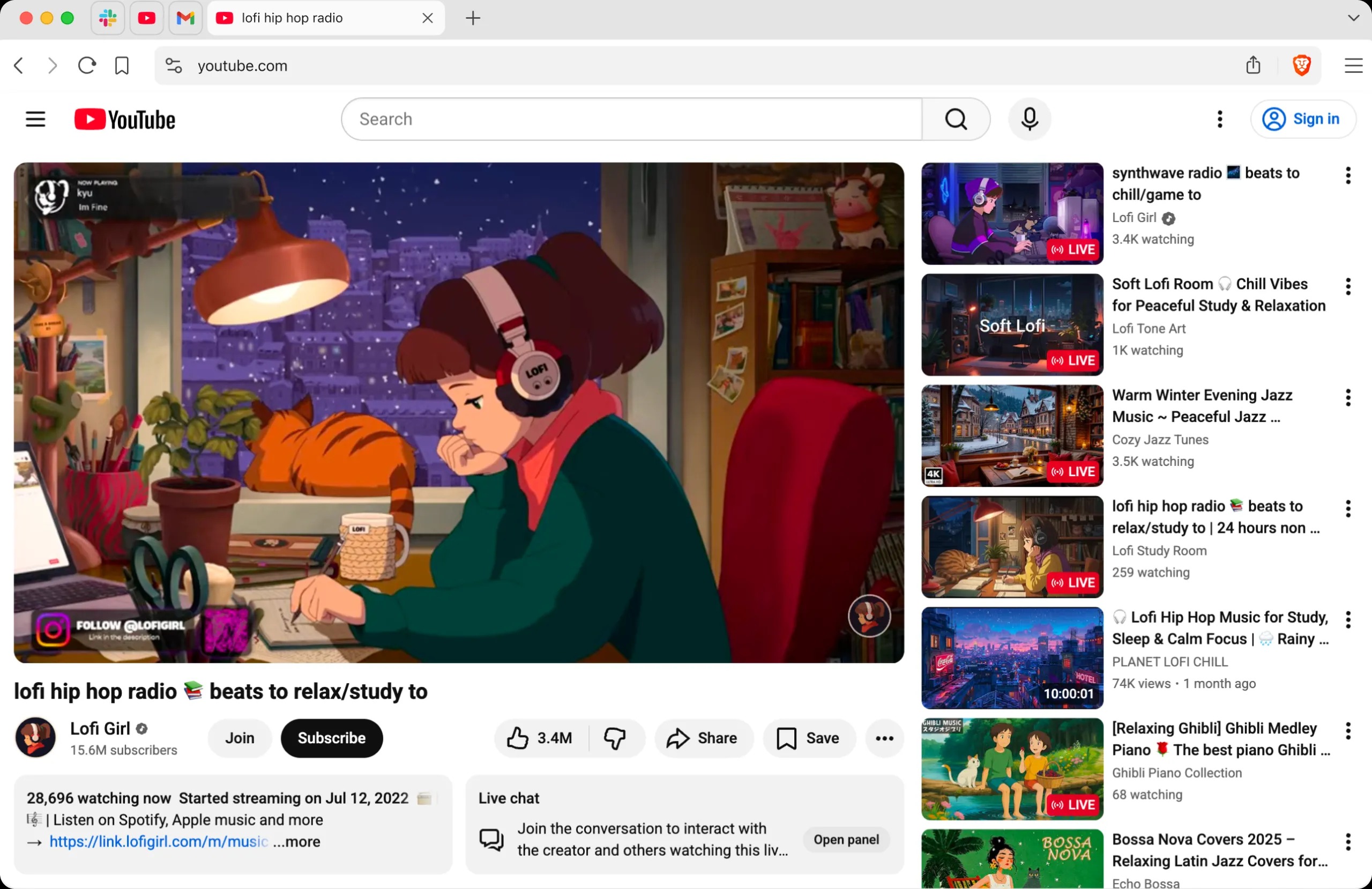
Task: Click the Open panel live chat button
Action: click(846, 839)
